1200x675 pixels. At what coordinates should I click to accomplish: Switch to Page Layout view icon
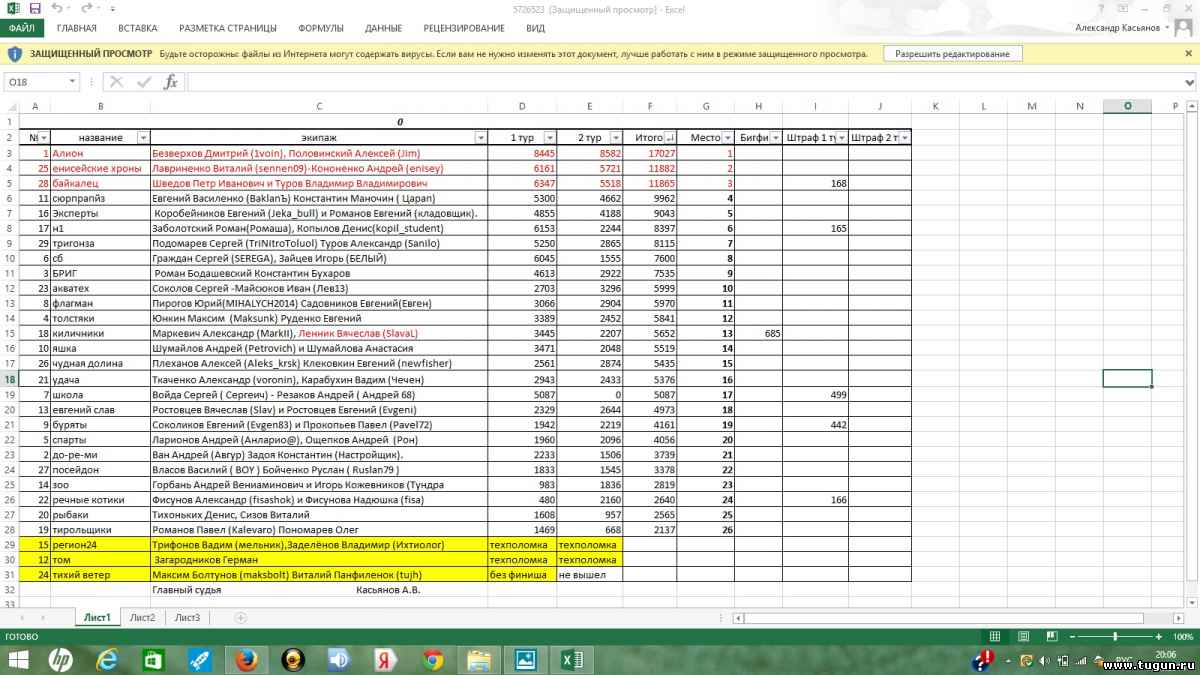pos(1022,636)
